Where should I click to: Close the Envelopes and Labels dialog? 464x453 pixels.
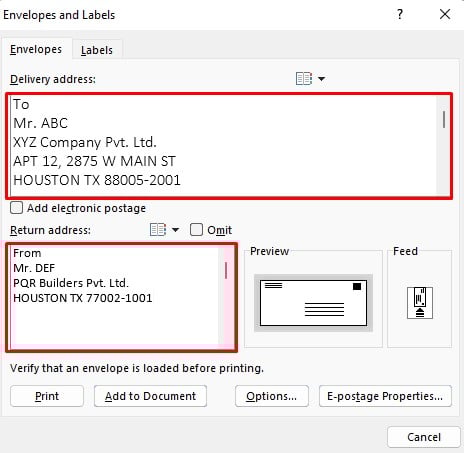click(445, 14)
